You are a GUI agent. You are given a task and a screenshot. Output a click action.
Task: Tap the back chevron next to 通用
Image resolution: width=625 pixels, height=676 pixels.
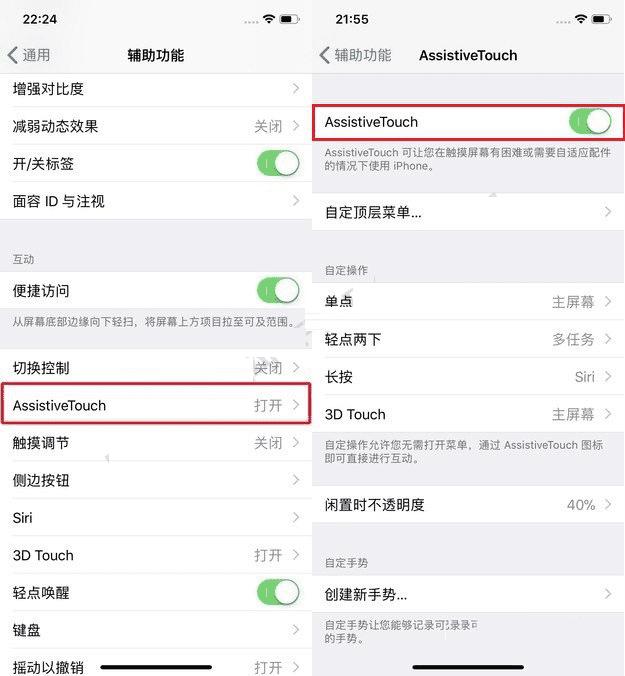pyautogui.click(x=13, y=55)
